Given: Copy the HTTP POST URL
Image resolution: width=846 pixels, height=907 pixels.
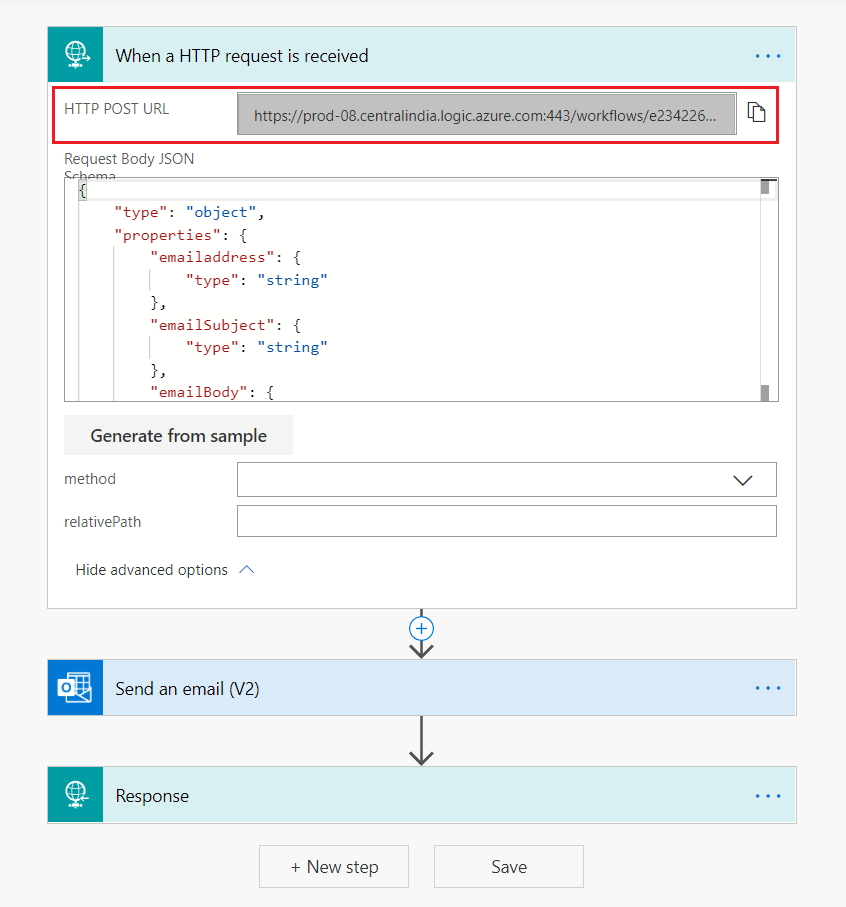Looking at the screenshot, I should click(757, 113).
